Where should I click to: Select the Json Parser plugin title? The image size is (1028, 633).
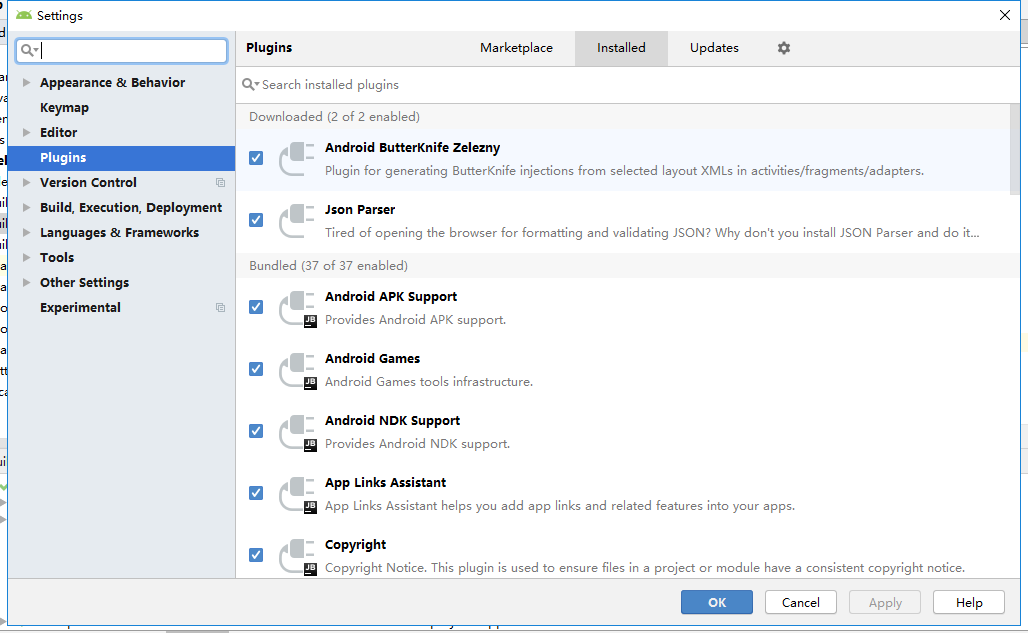(x=360, y=210)
